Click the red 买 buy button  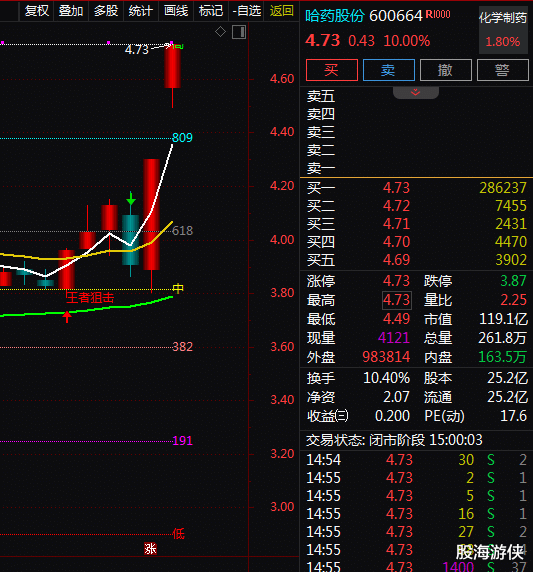pos(332,70)
